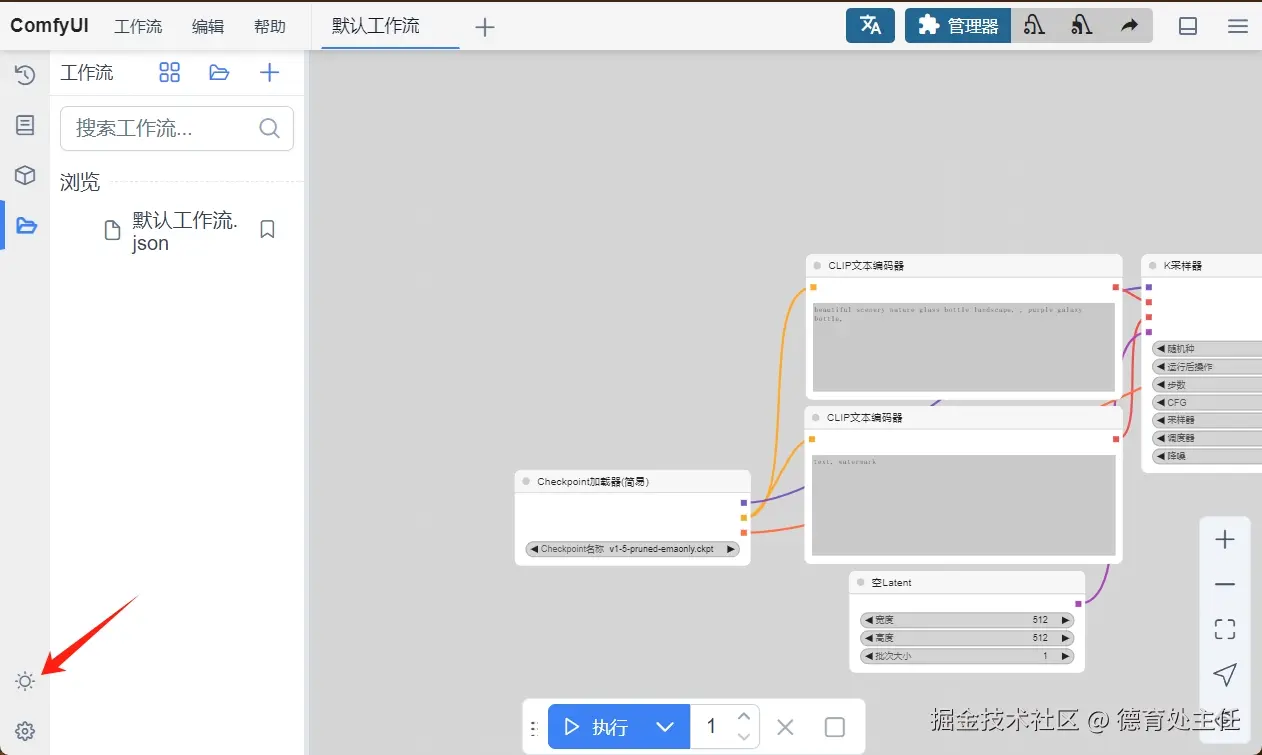Run the workflow with 执行 button
Viewport: 1262px width, 755px height.
click(x=596, y=727)
